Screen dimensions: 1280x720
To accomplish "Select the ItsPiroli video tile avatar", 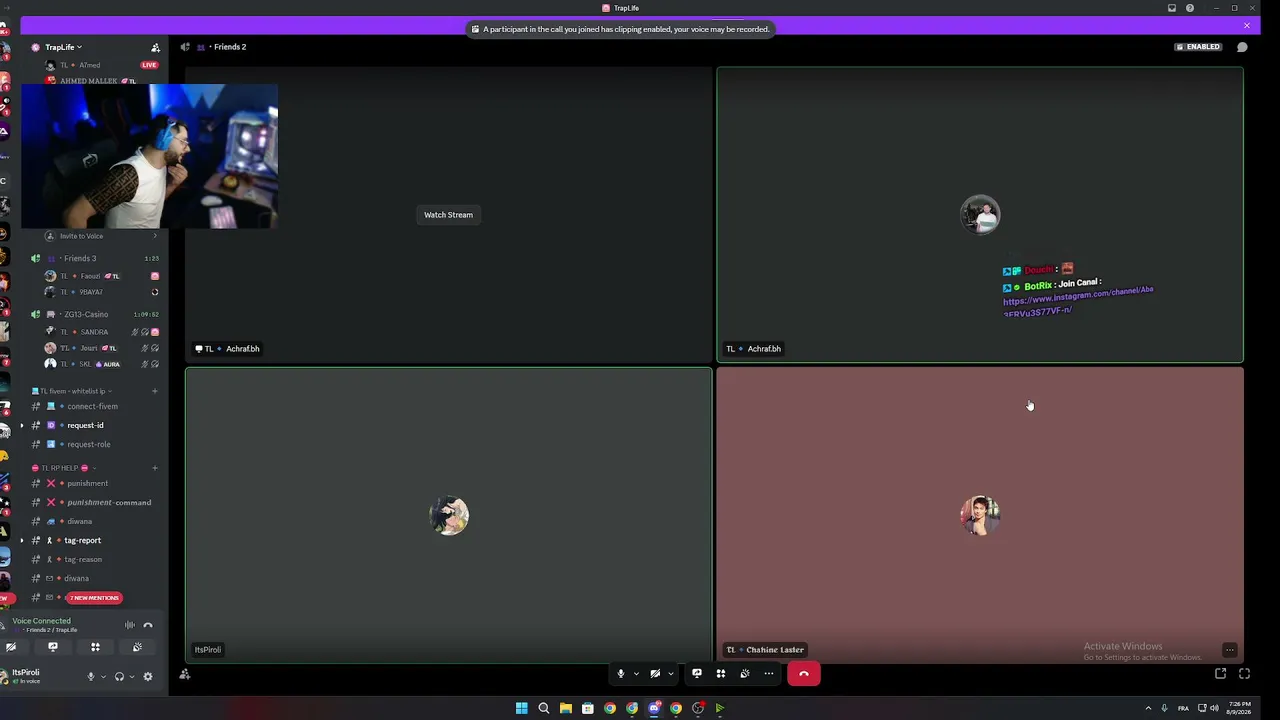I will click(x=449, y=516).
